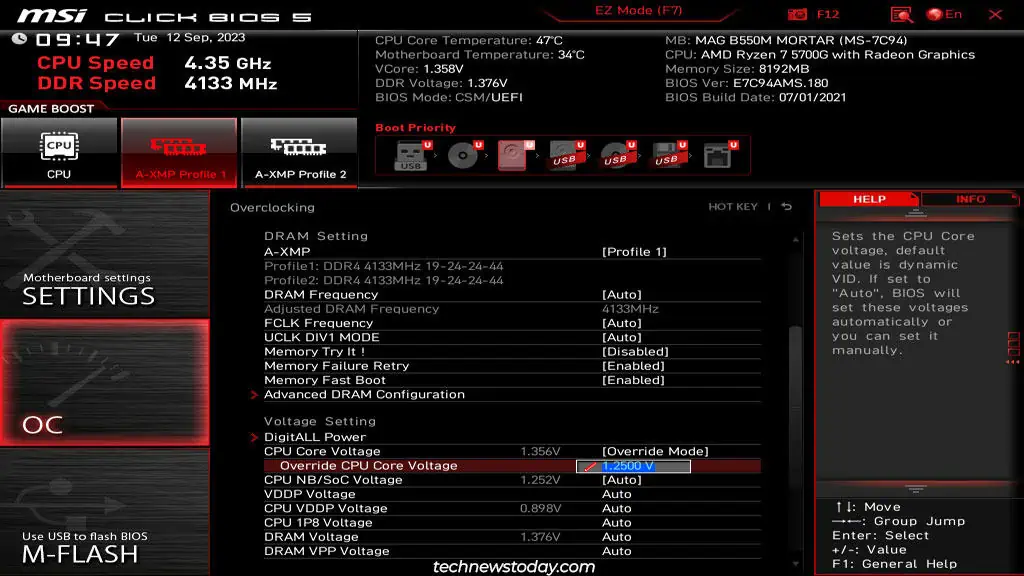1024x576 pixels.
Task: Click the En language globe icon
Action: tap(936, 14)
